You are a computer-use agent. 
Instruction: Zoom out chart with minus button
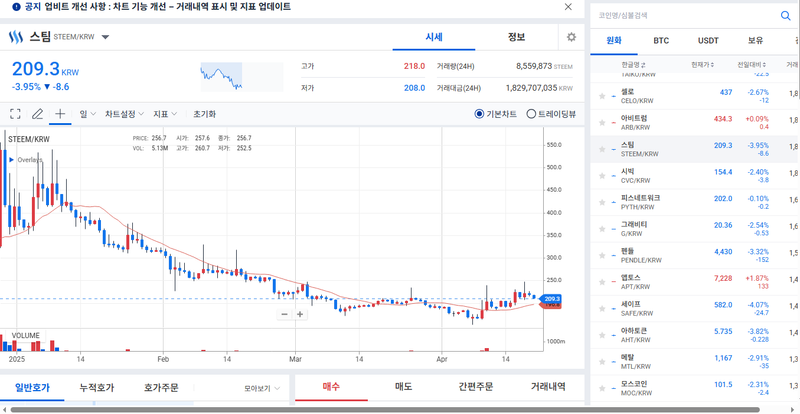click(285, 314)
